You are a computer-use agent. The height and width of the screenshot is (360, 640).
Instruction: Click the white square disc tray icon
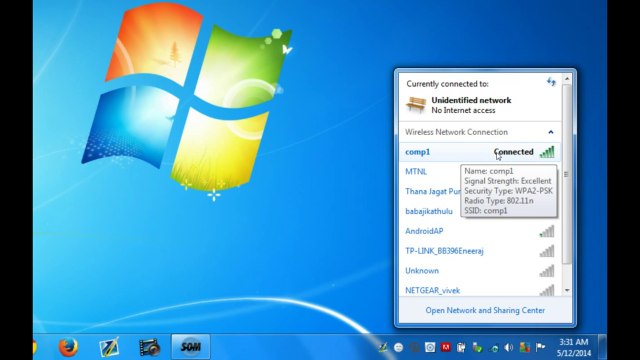(x=430, y=347)
